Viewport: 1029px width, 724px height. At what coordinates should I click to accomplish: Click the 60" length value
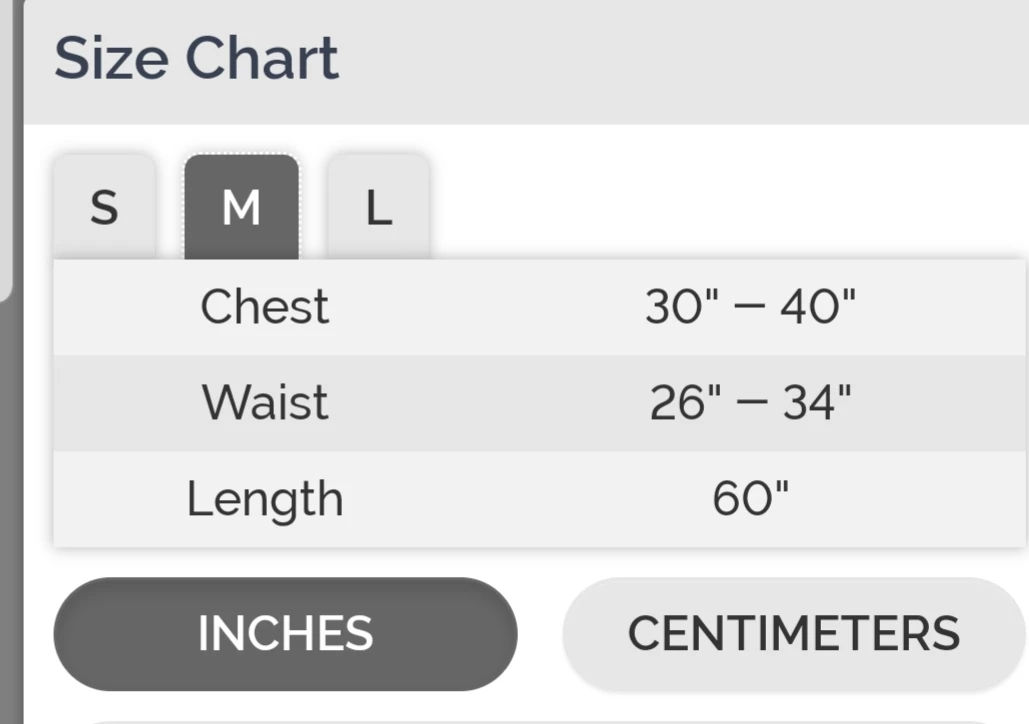[x=751, y=499]
